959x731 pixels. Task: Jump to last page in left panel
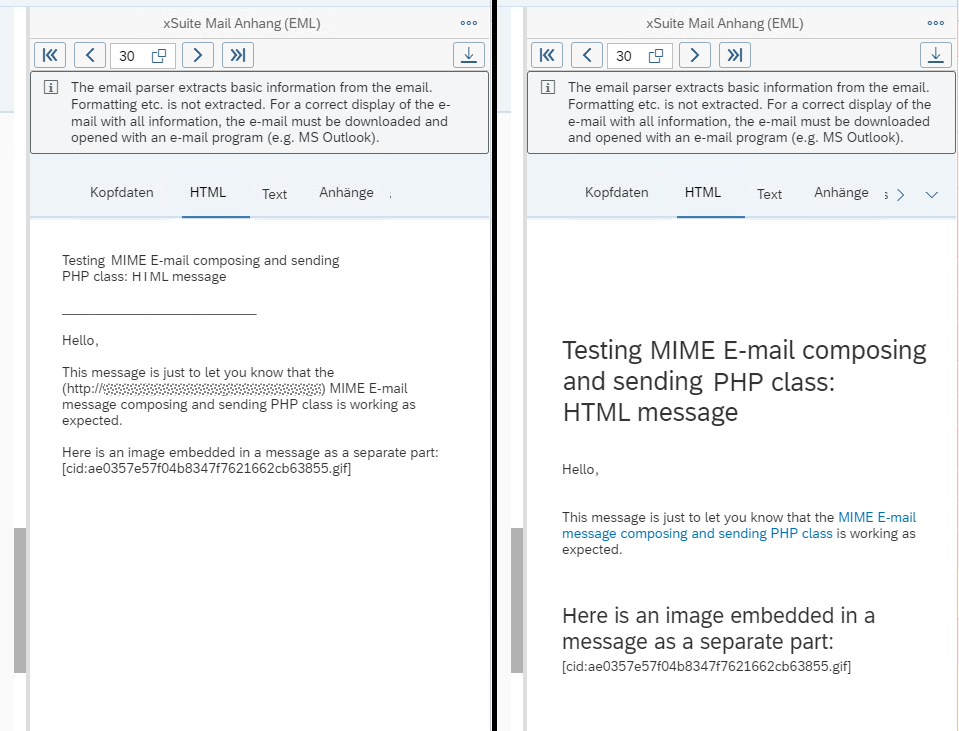point(237,55)
